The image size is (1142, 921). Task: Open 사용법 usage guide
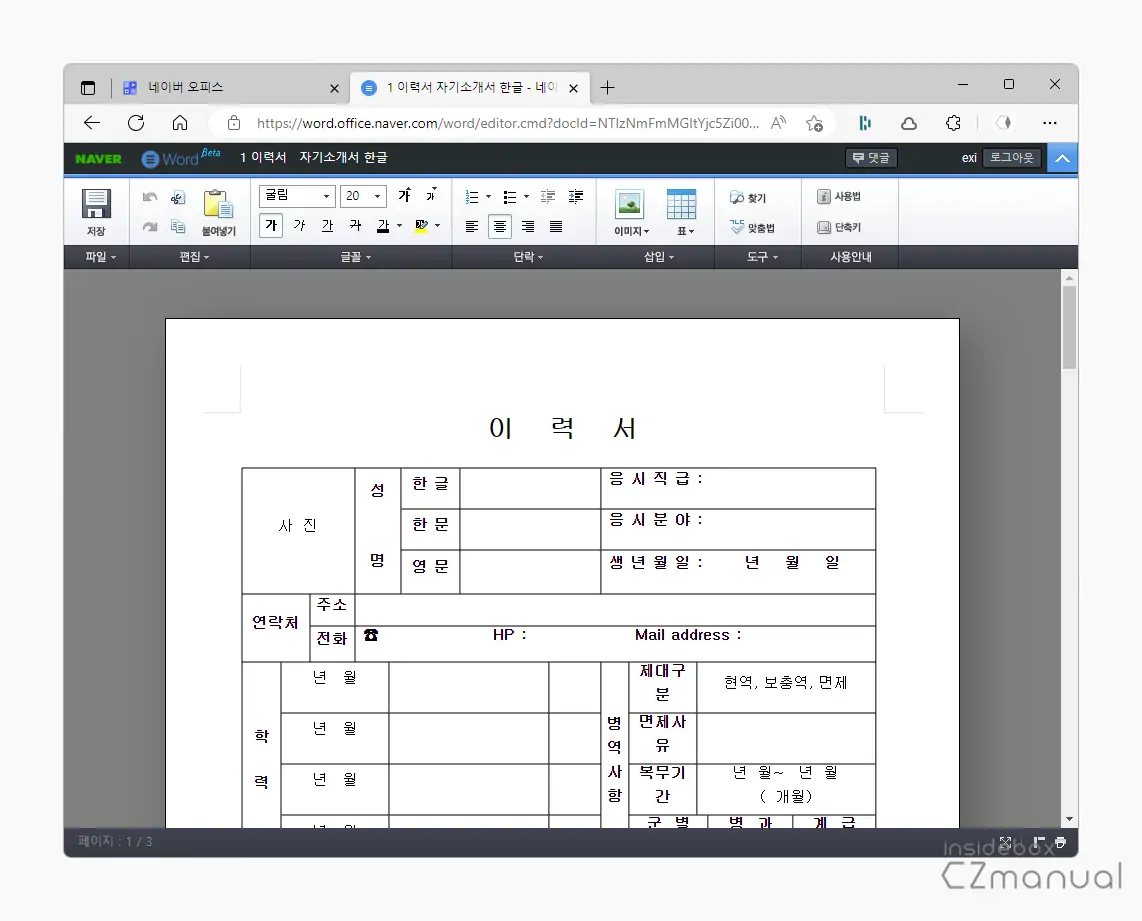pyautogui.click(x=839, y=197)
